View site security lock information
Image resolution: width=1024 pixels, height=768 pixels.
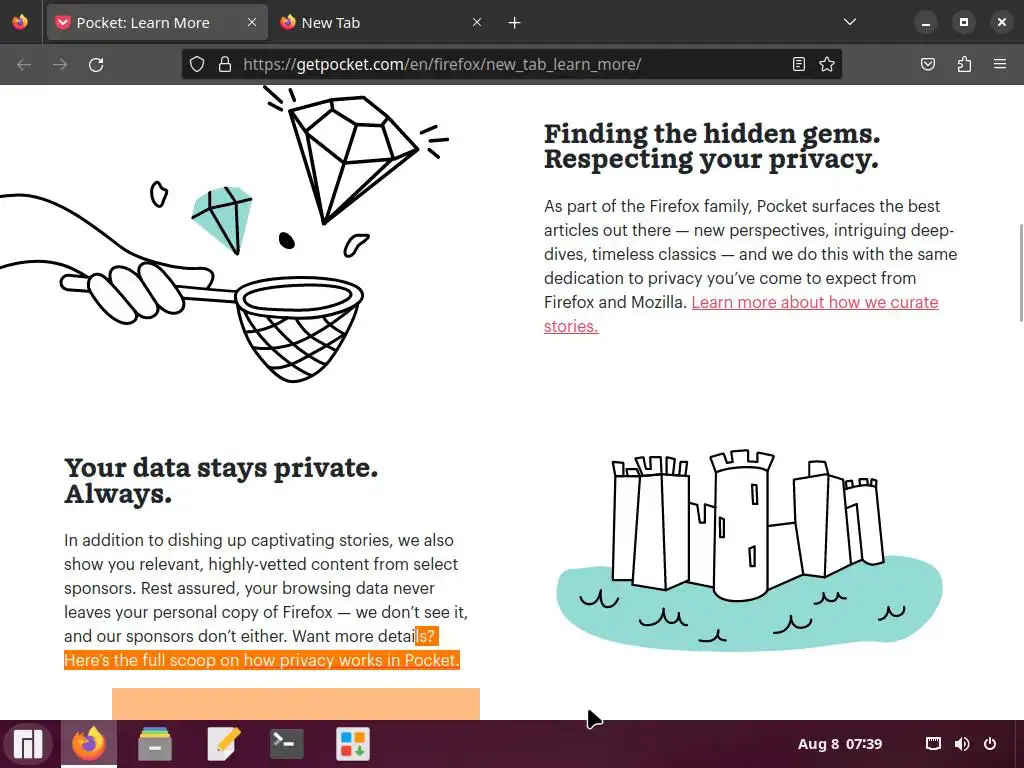point(225,64)
